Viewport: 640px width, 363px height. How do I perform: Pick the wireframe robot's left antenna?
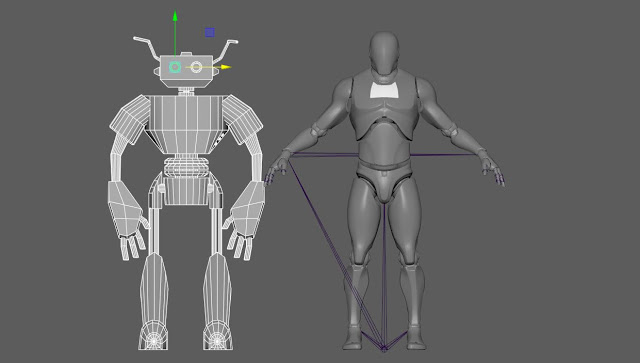coord(146,48)
